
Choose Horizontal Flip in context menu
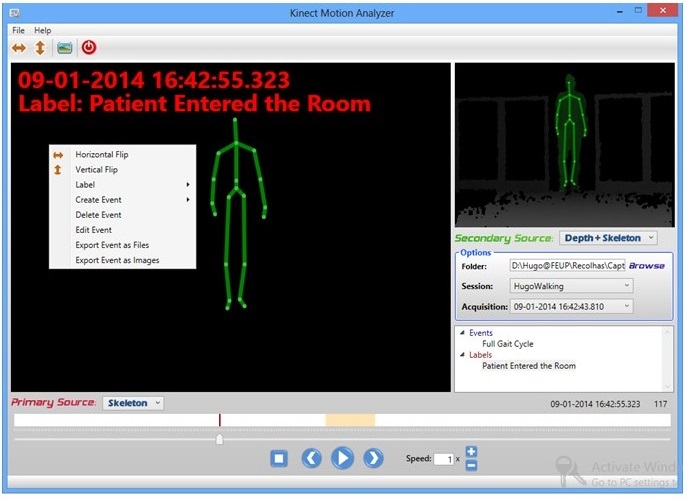coord(122,154)
